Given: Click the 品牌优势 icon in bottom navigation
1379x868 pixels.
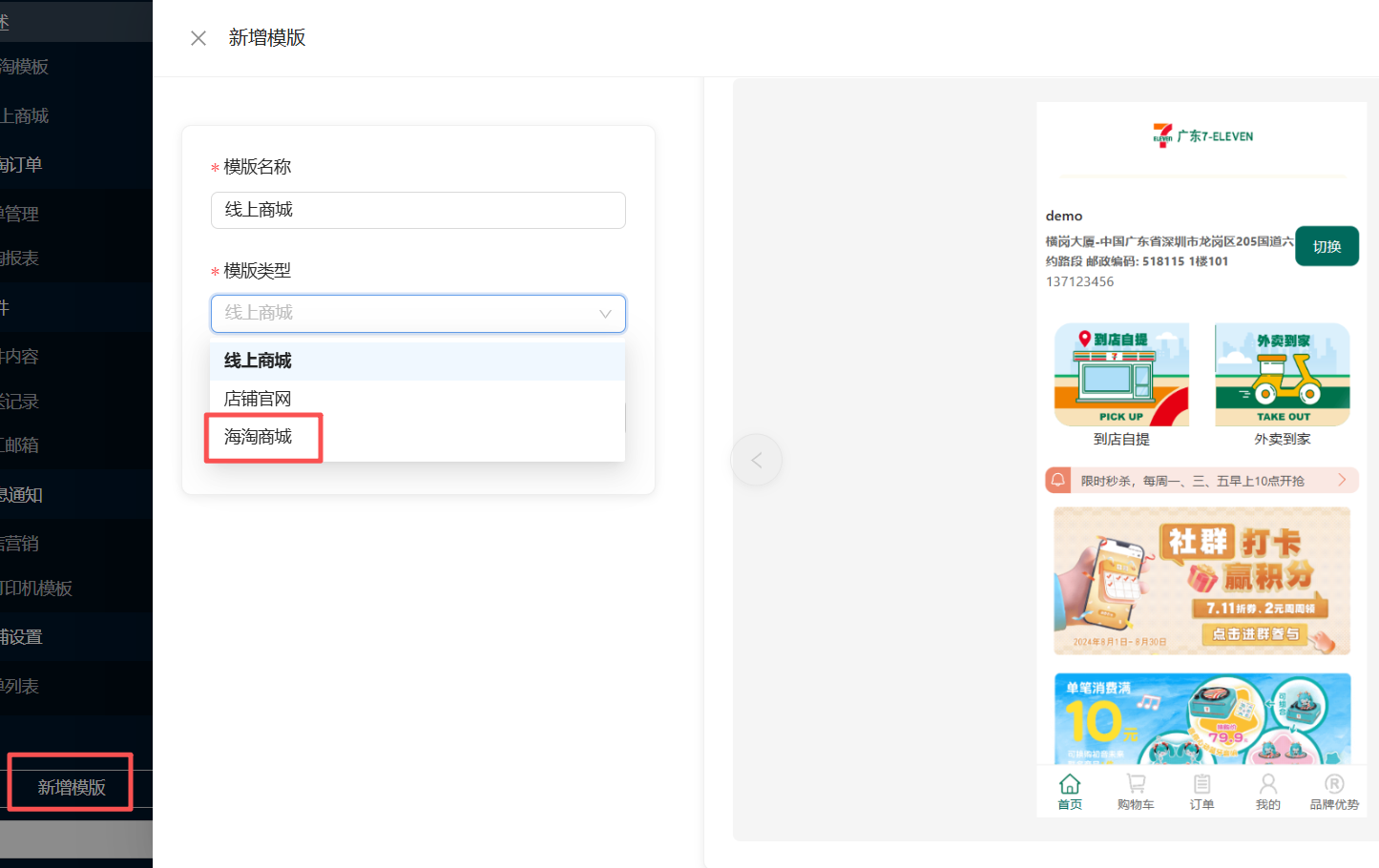Looking at the screenshot, I should (x=1334, y=784).
